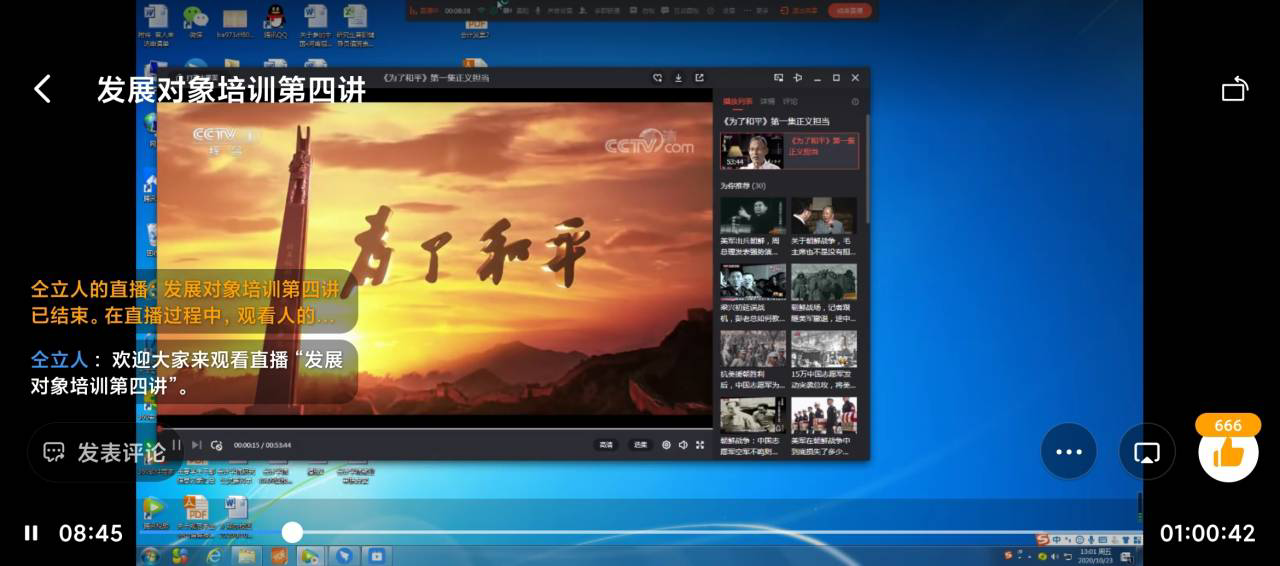The image size is (1280, 566).
Task: Select the 播放列表 playlist tab
Action: click(738, 101)
